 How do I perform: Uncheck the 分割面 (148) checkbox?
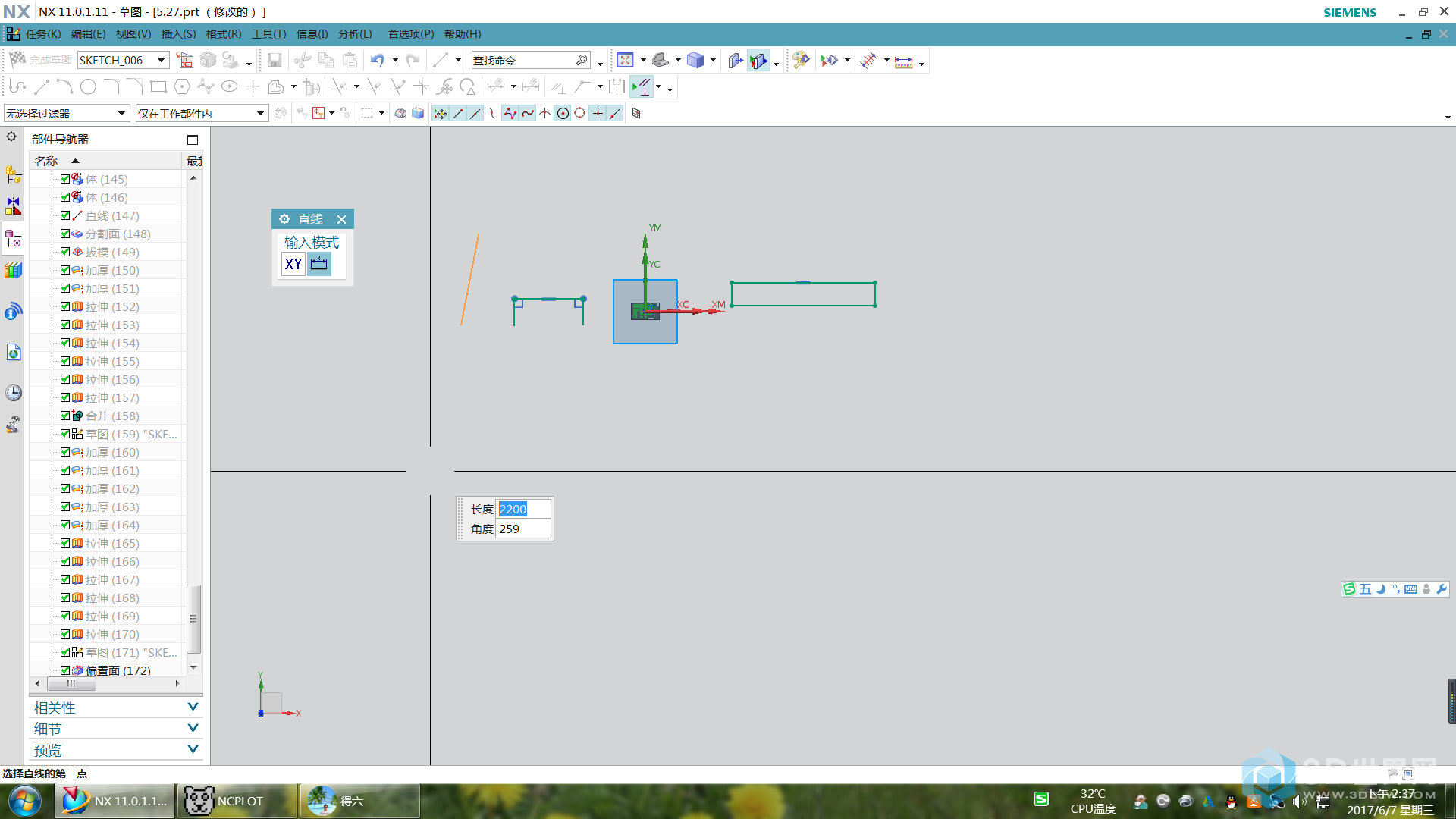point(65,234)
